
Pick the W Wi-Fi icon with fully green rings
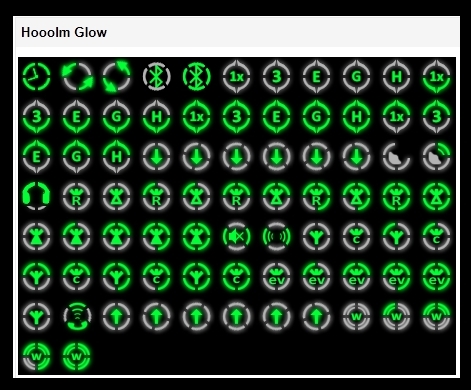[x=77, y=357]
